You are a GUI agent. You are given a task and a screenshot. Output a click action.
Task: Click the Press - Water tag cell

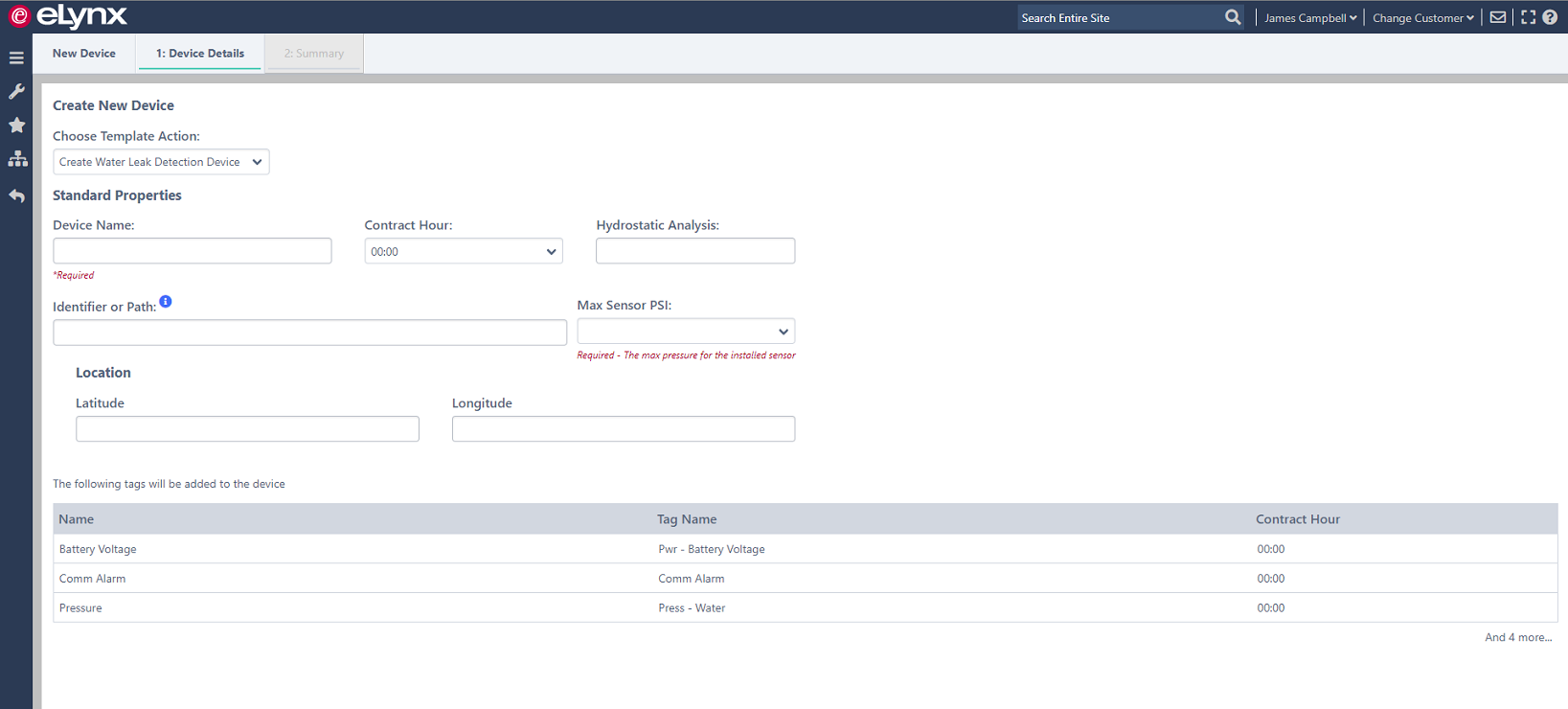692,608
